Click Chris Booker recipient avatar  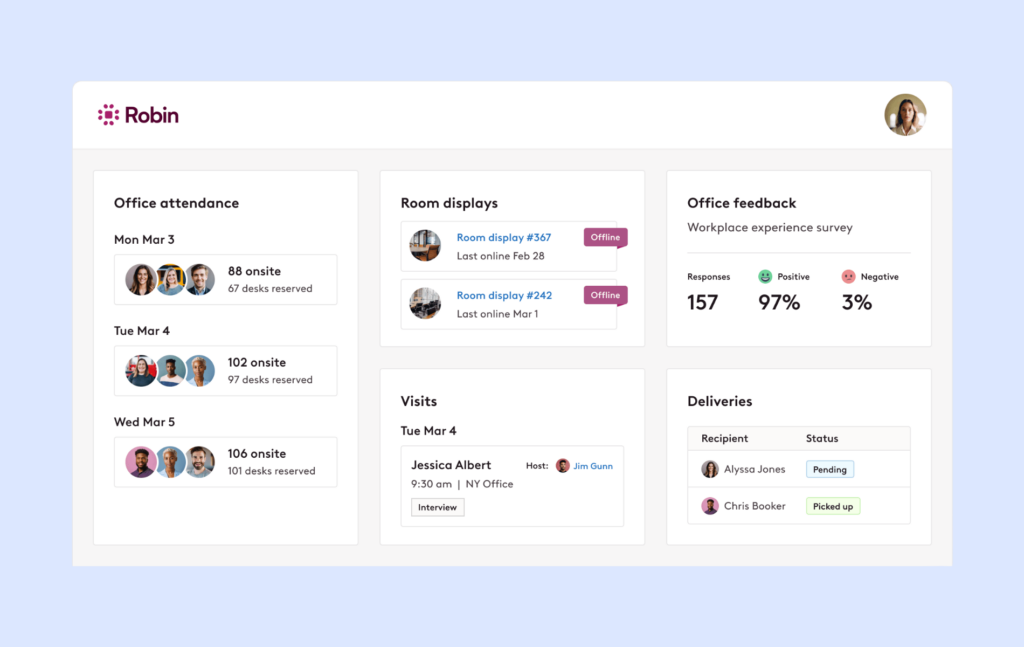tap(710, 506)
